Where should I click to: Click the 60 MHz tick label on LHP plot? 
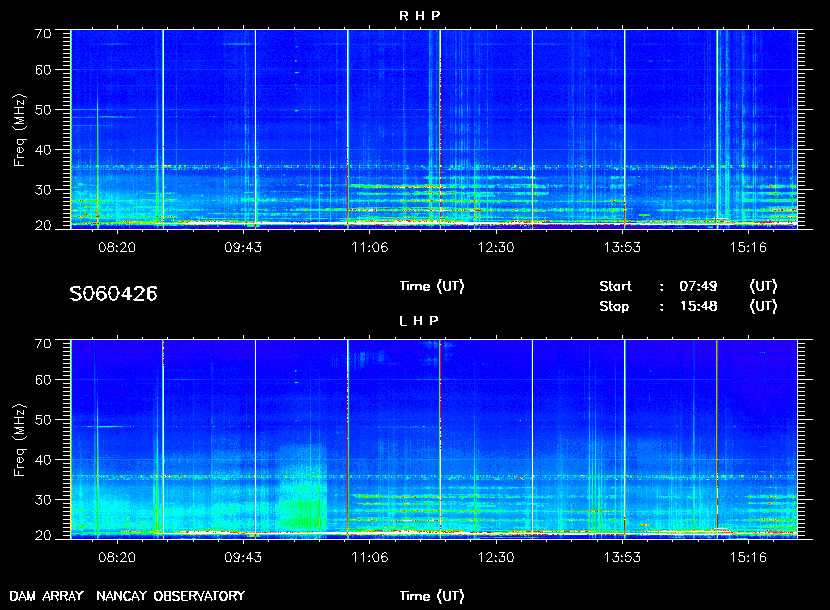point(43,380)
